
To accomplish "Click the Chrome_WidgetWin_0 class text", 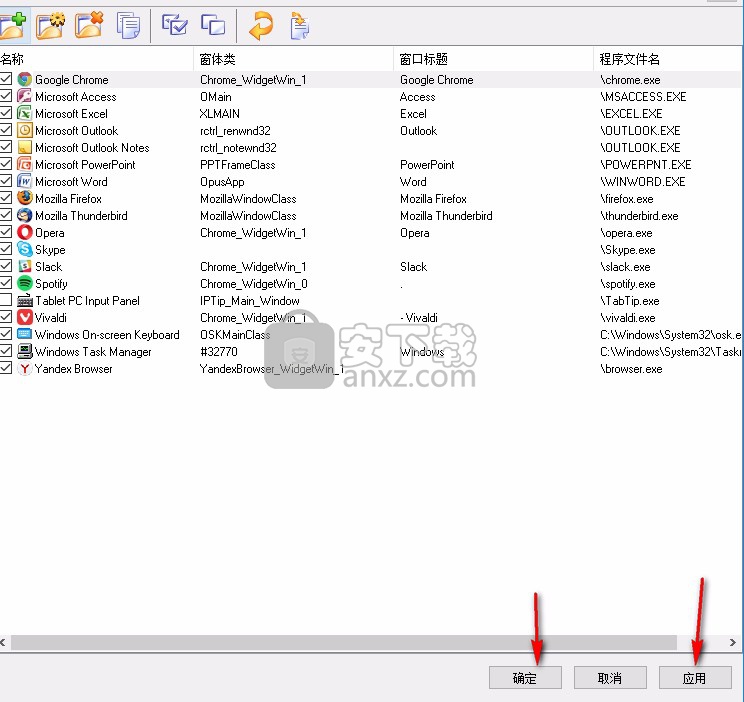I will click(254, 284).
